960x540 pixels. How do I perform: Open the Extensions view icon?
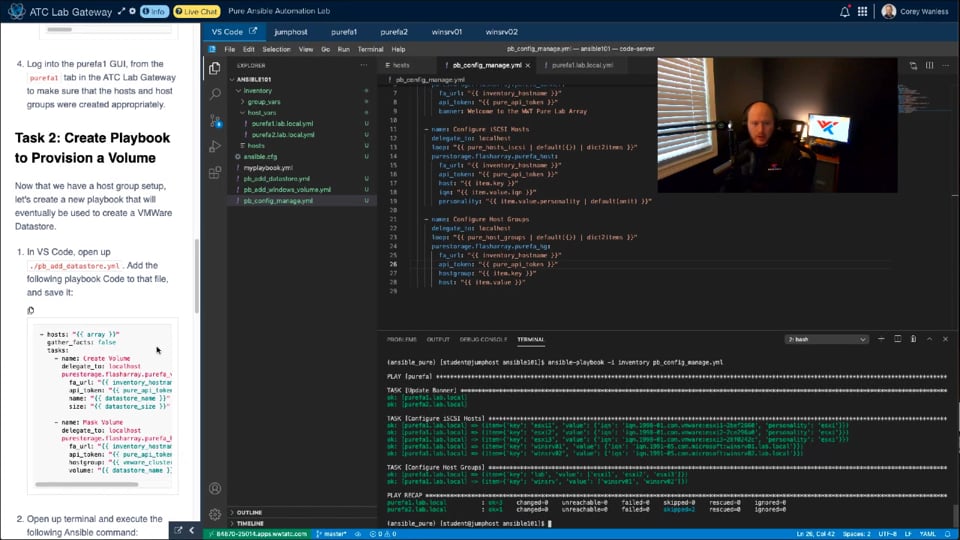pyautogui.click(x=215, y=173)
